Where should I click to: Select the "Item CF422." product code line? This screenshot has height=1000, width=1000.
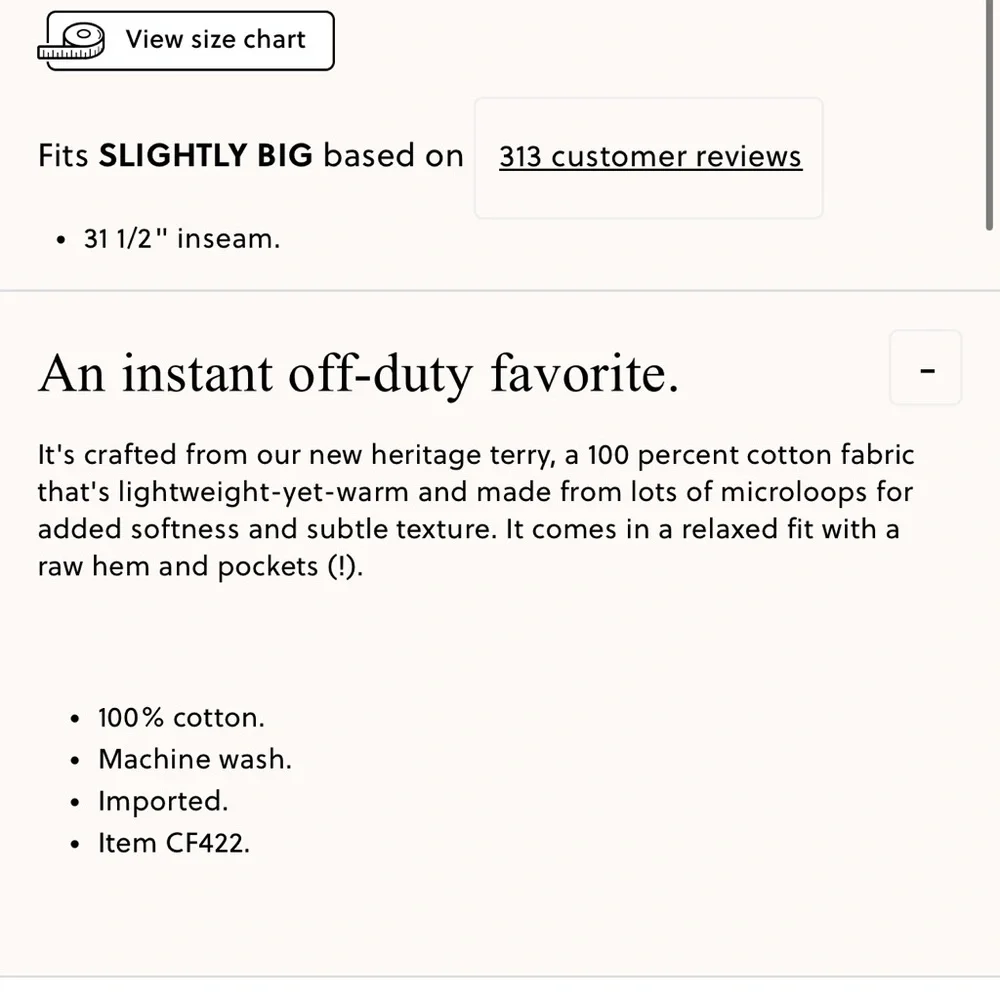(174, 843)
